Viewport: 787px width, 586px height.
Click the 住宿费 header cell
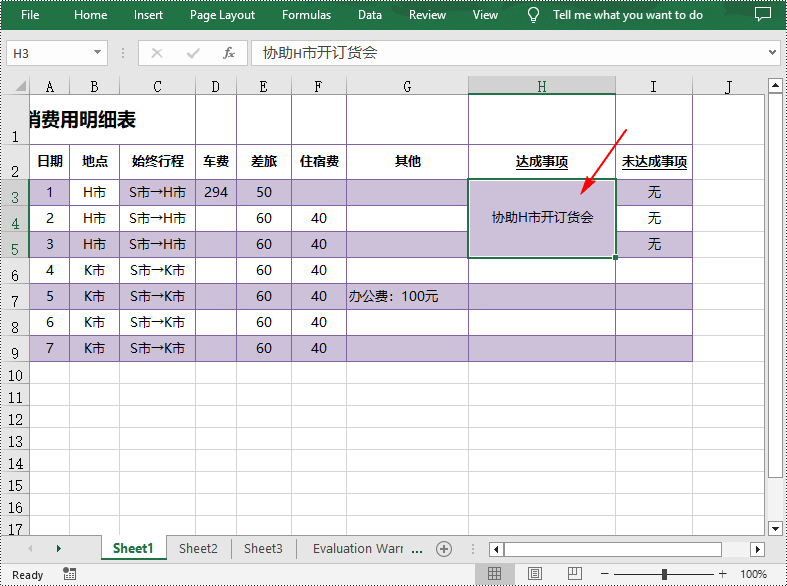[x=319, y=162]
